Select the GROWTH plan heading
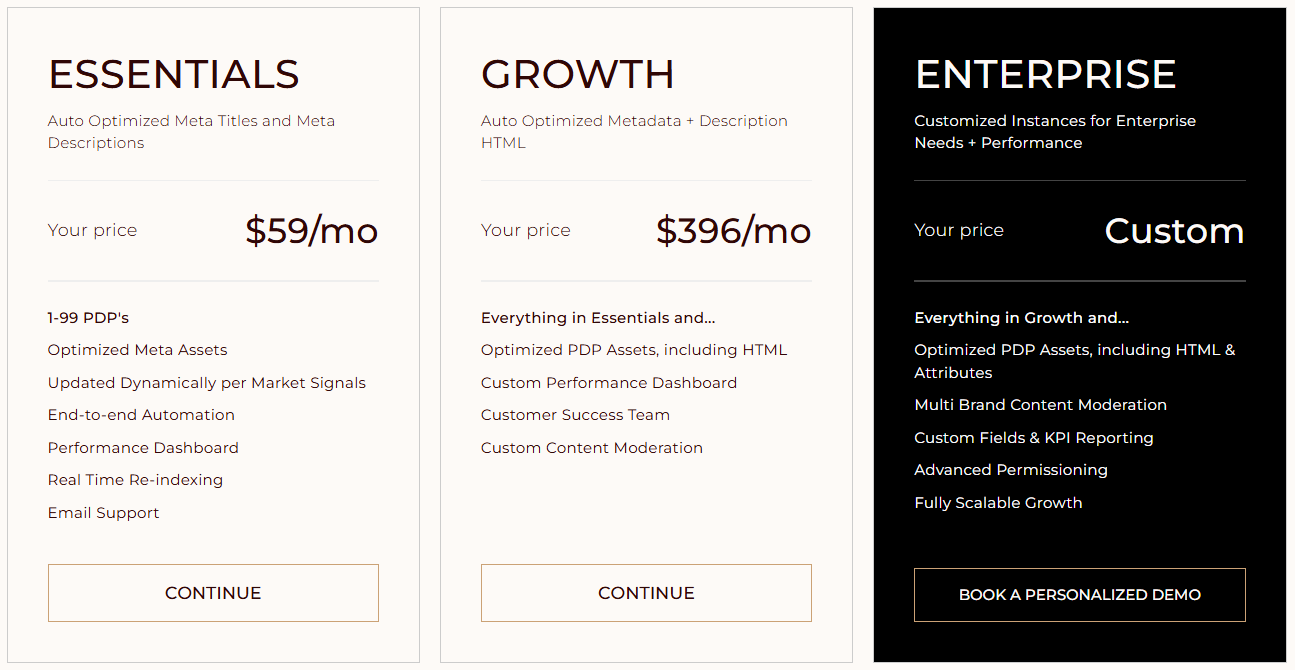Viewport: 1295px width, 670px height. [x=578, y=75]
